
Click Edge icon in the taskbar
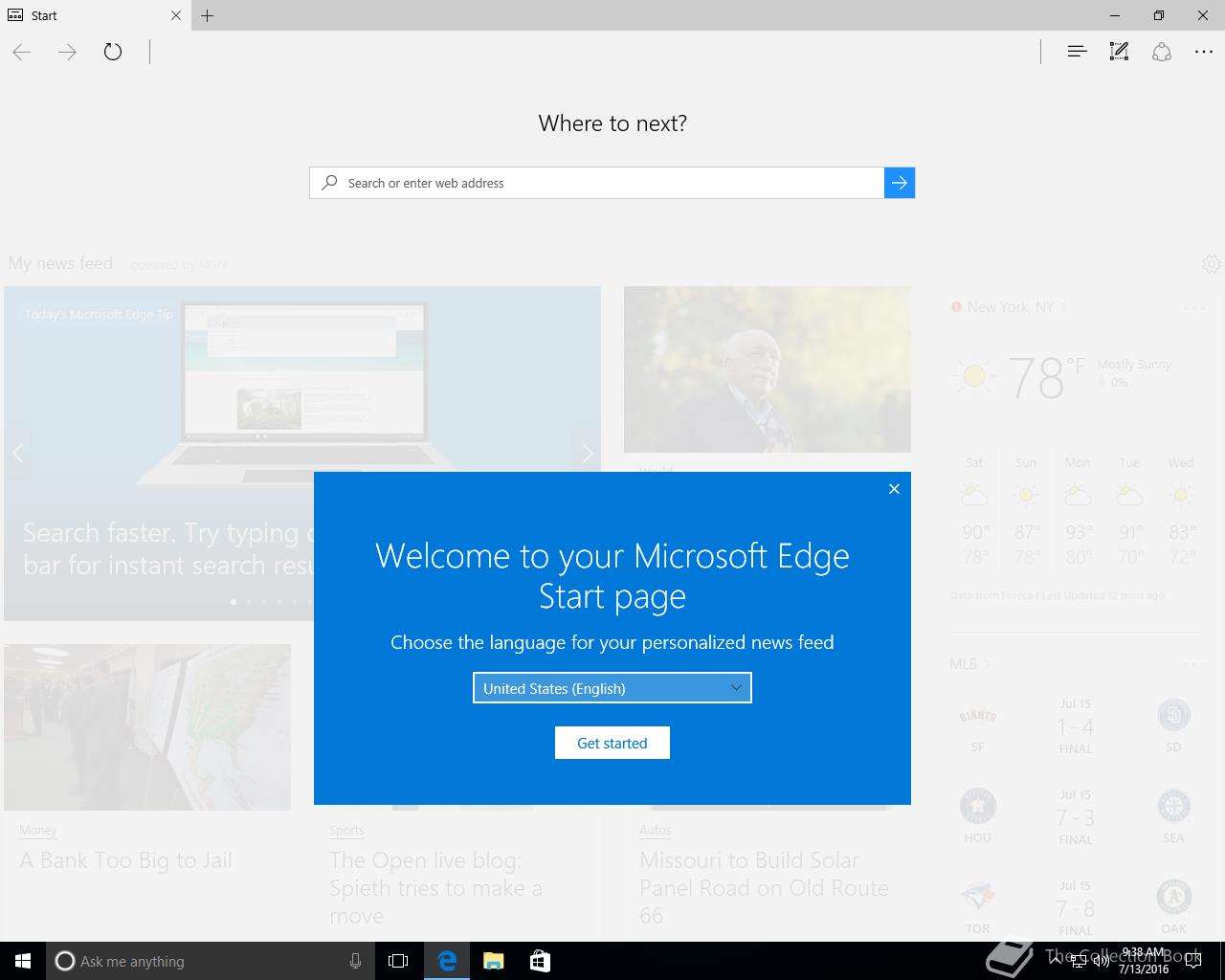[x=446, y=961]
